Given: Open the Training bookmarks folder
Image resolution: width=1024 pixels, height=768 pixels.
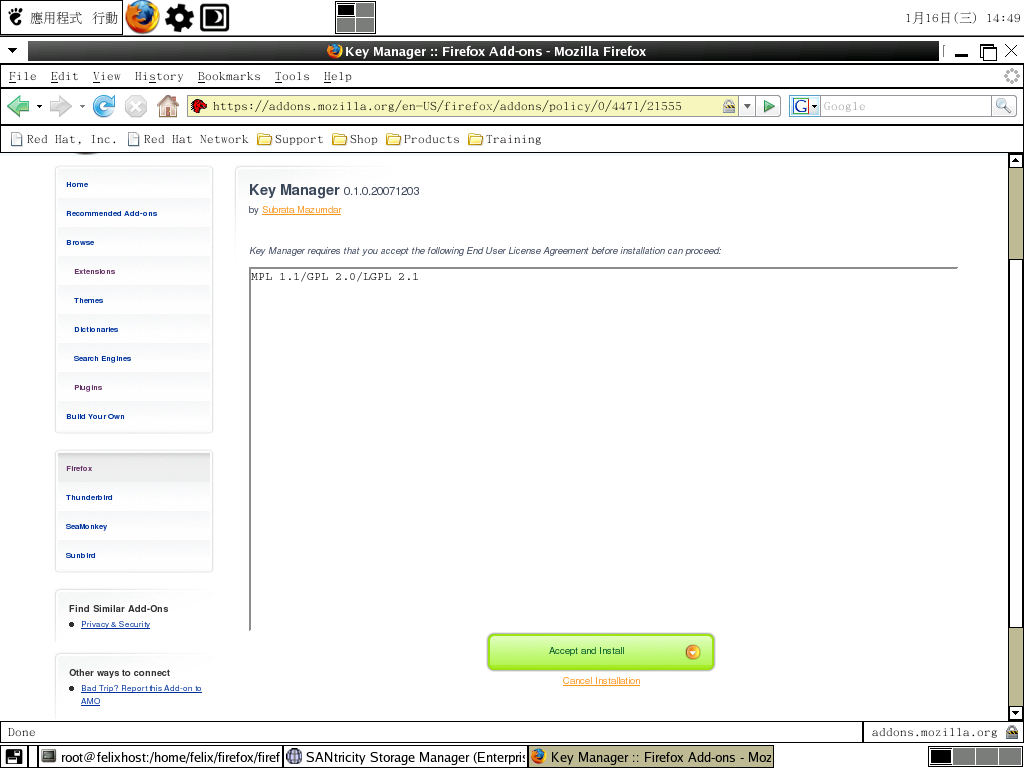Looking at the screenshot, I should [x=505, y=139].
